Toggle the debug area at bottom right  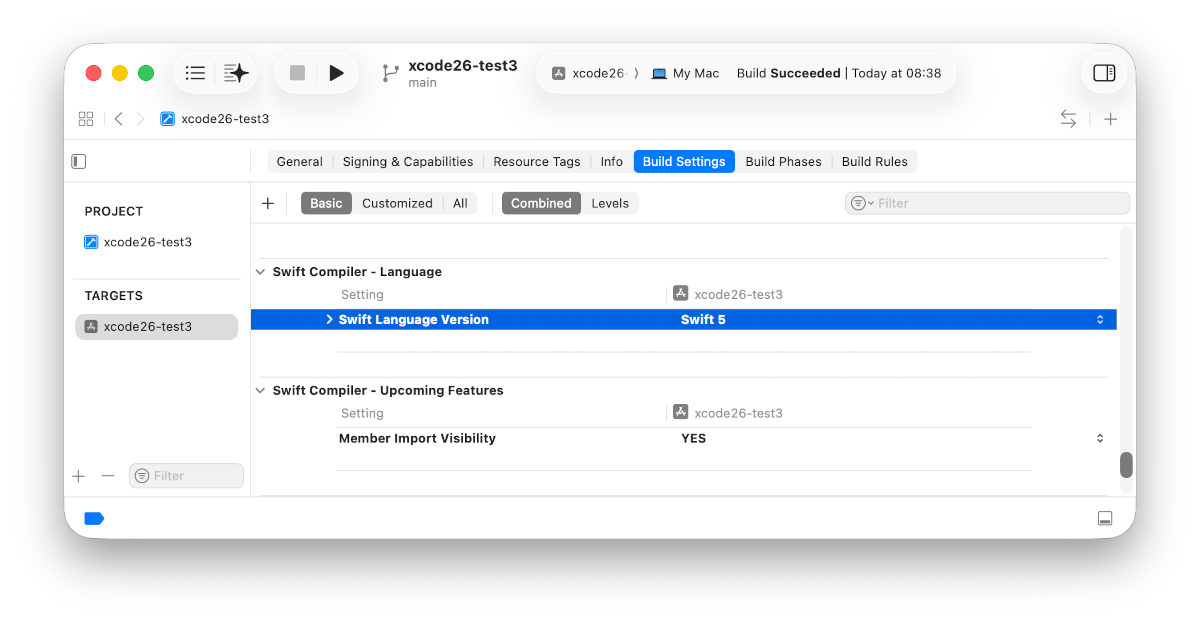(x=1105, y=518)
